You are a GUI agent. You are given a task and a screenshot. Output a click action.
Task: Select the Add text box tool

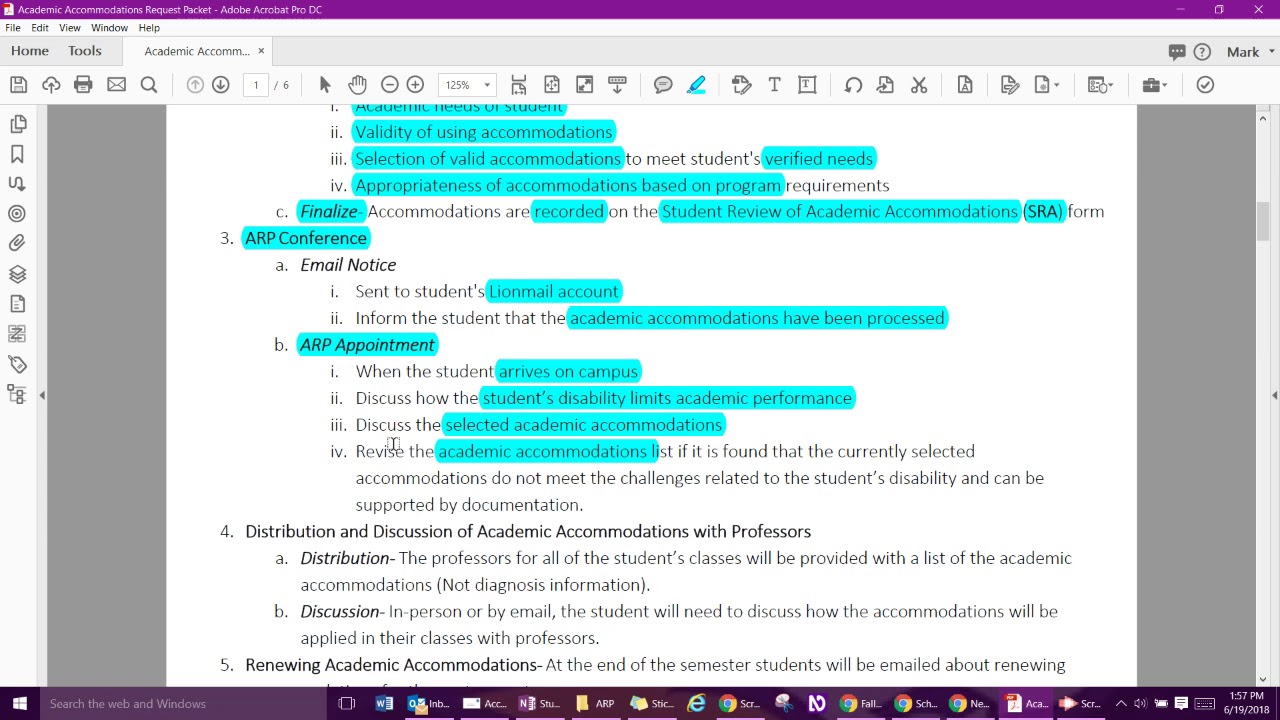[x=807, y=85]
